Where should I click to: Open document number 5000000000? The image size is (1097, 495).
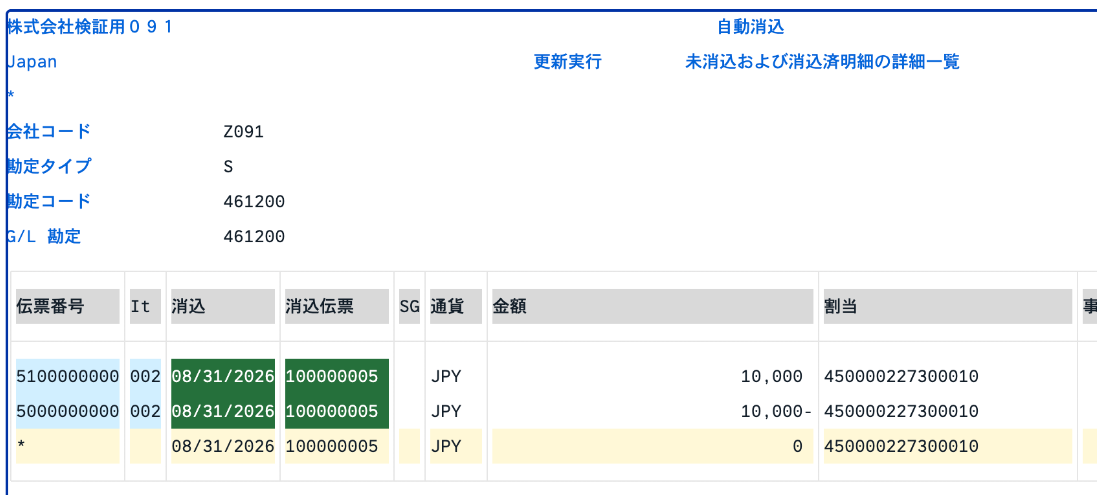[x=67, y=411]
